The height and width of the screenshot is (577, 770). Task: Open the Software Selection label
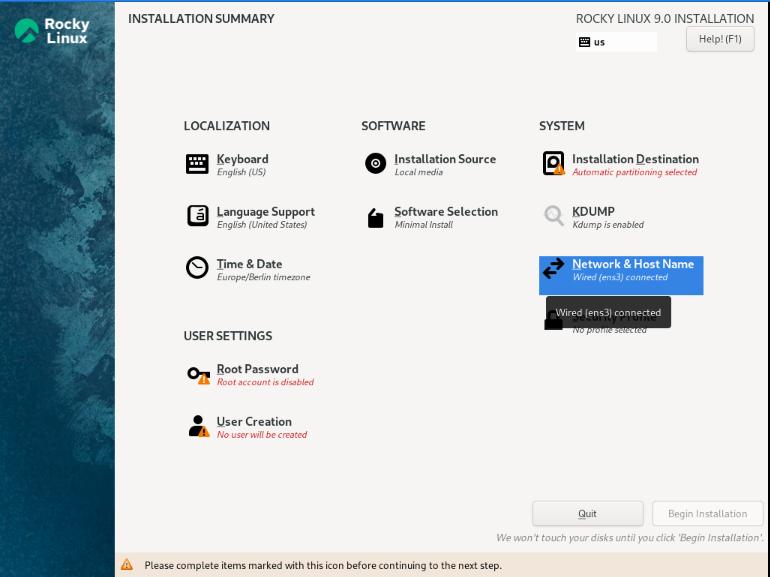tap(446, 212)
